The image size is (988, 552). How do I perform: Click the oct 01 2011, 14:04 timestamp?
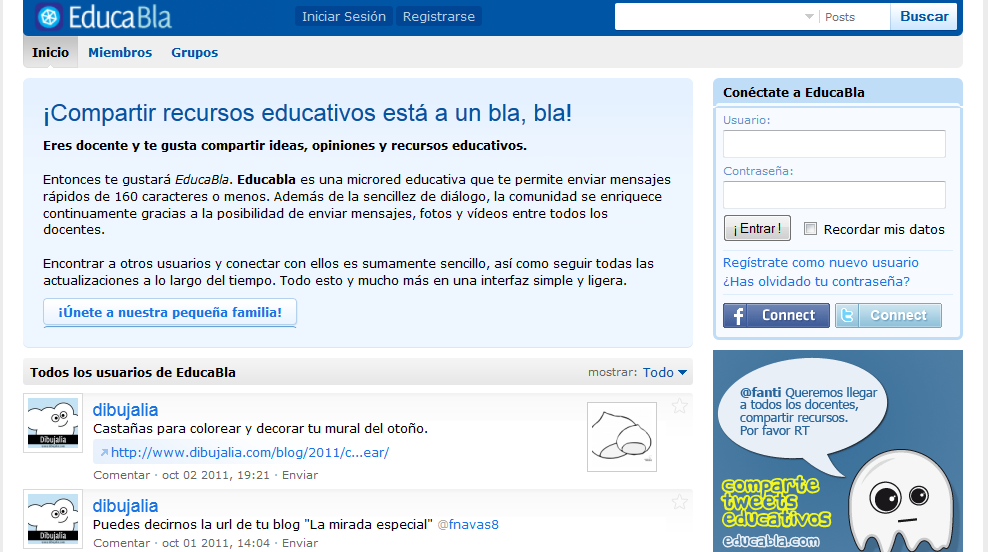tap(215, 543)
